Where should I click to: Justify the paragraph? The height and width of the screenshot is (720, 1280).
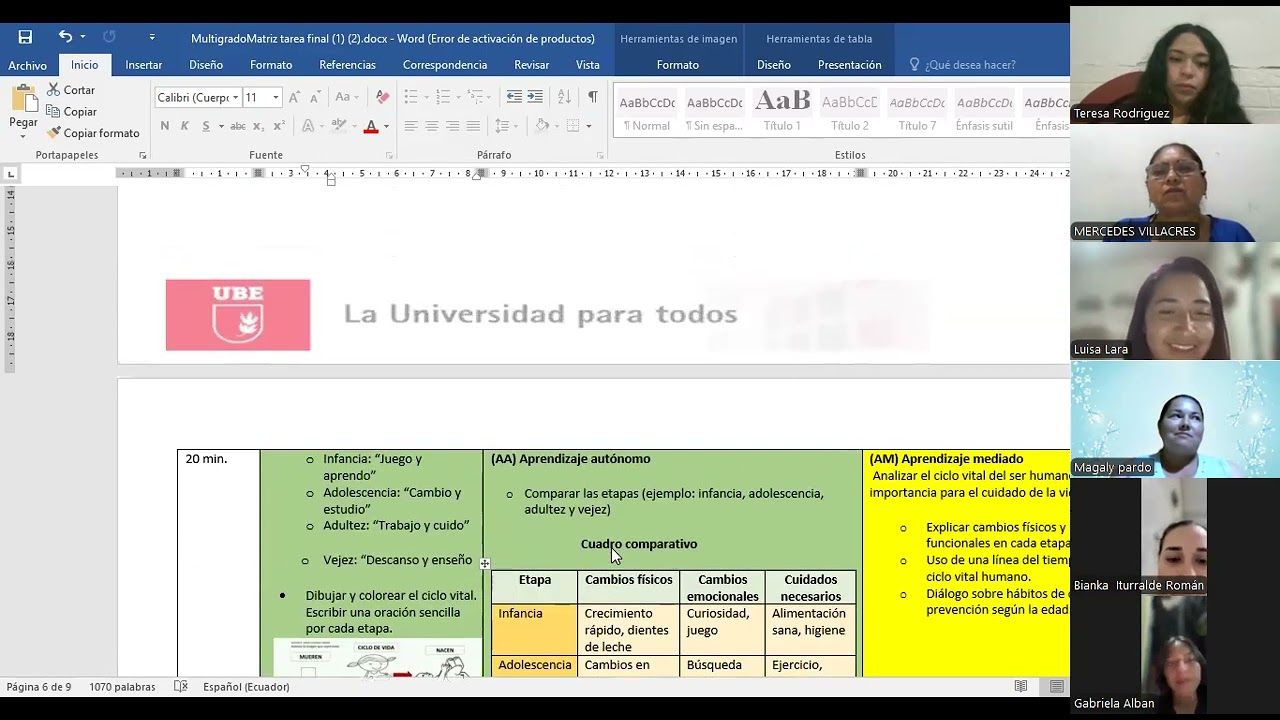pyautogui.click(x=473, y=126)
